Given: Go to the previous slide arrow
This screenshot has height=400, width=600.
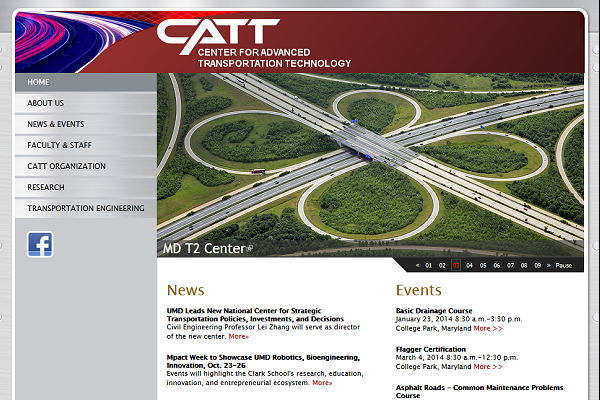Looking at the screenshot, I should 417,265.
